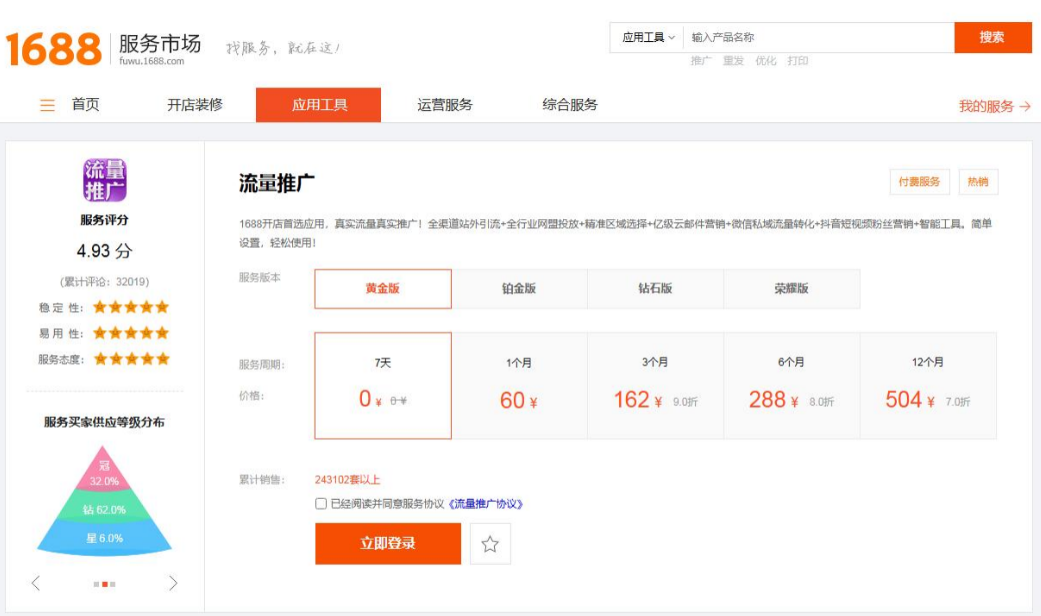Image resolution: width=1041 pixels, height=616 pixels.
Task: Click the 1688 logo
Action: click(x=54, y=48)
